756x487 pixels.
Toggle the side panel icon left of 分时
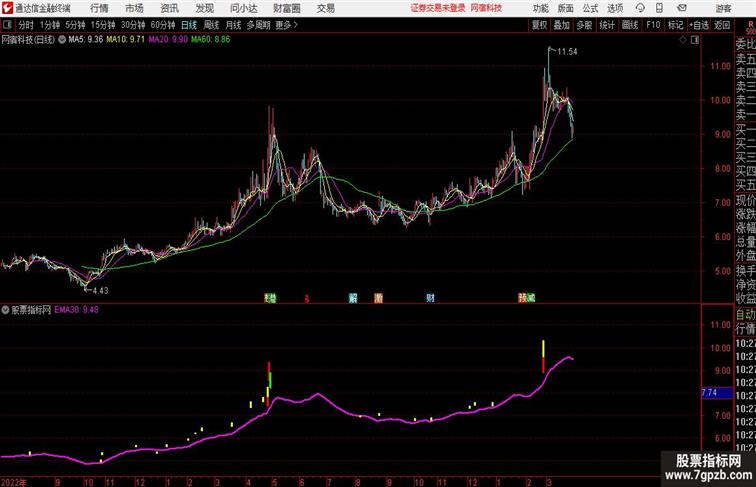[x=8, y=25]
